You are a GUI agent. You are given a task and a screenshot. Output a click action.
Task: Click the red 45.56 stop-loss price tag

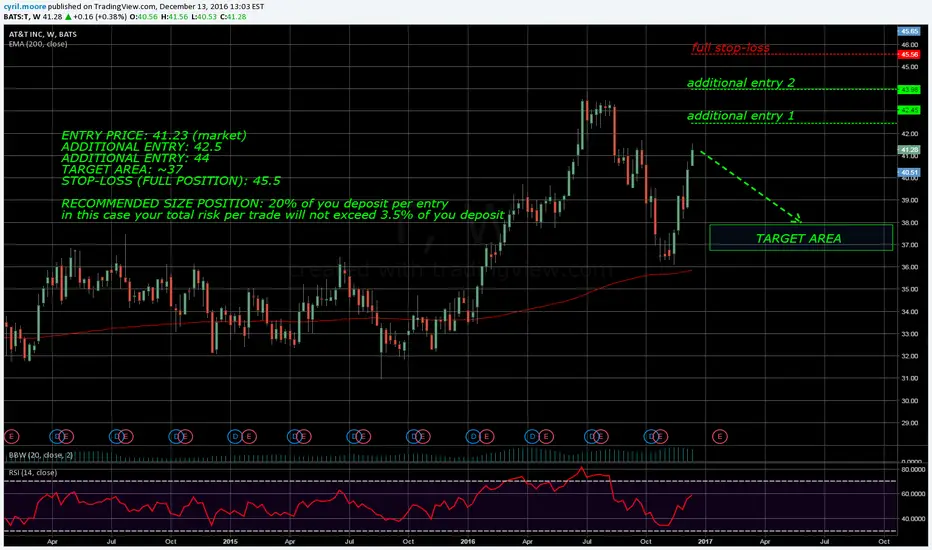[909, 54]
